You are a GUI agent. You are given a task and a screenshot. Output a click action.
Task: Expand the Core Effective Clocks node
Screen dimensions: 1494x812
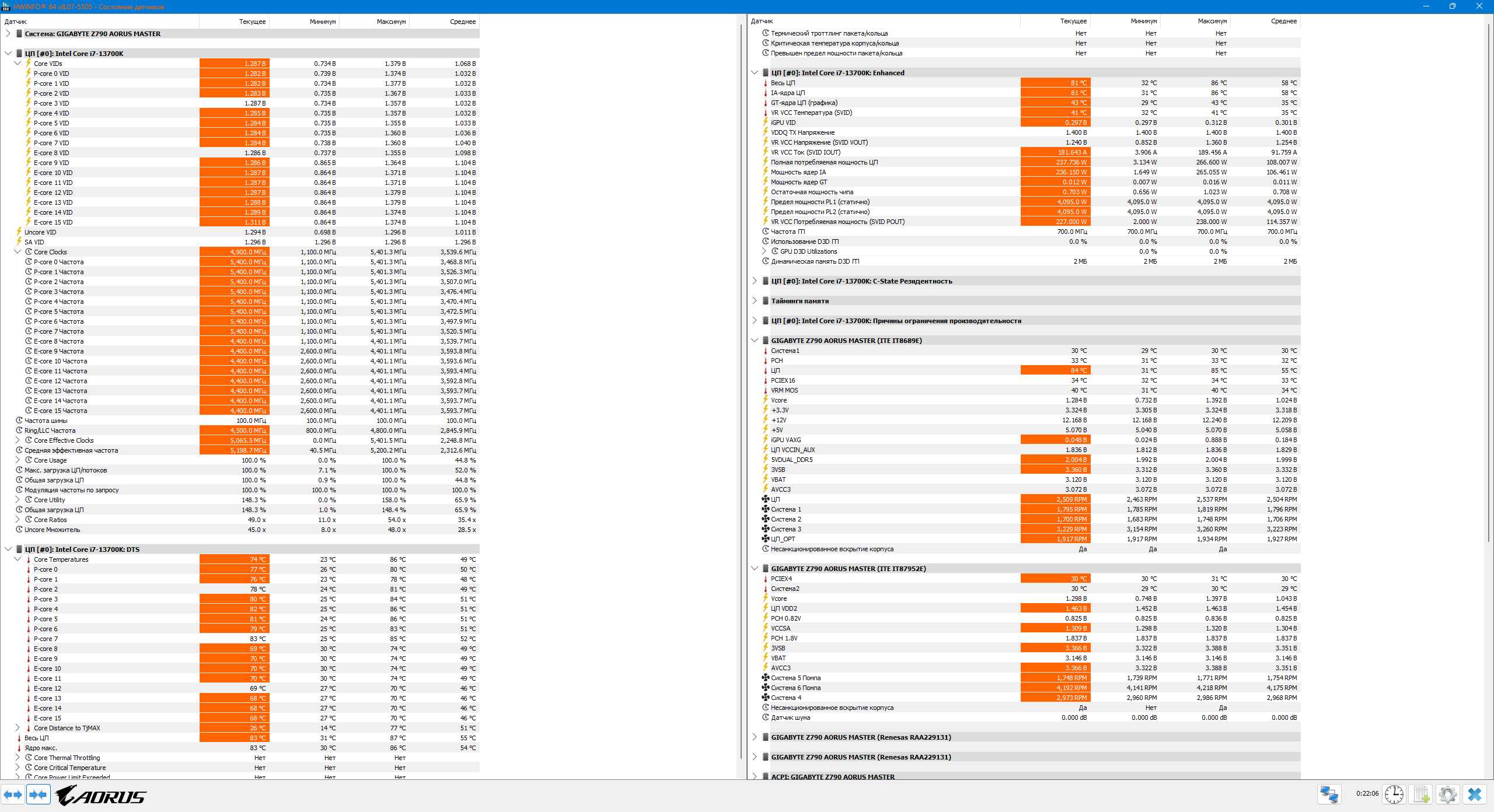[18, 440]
